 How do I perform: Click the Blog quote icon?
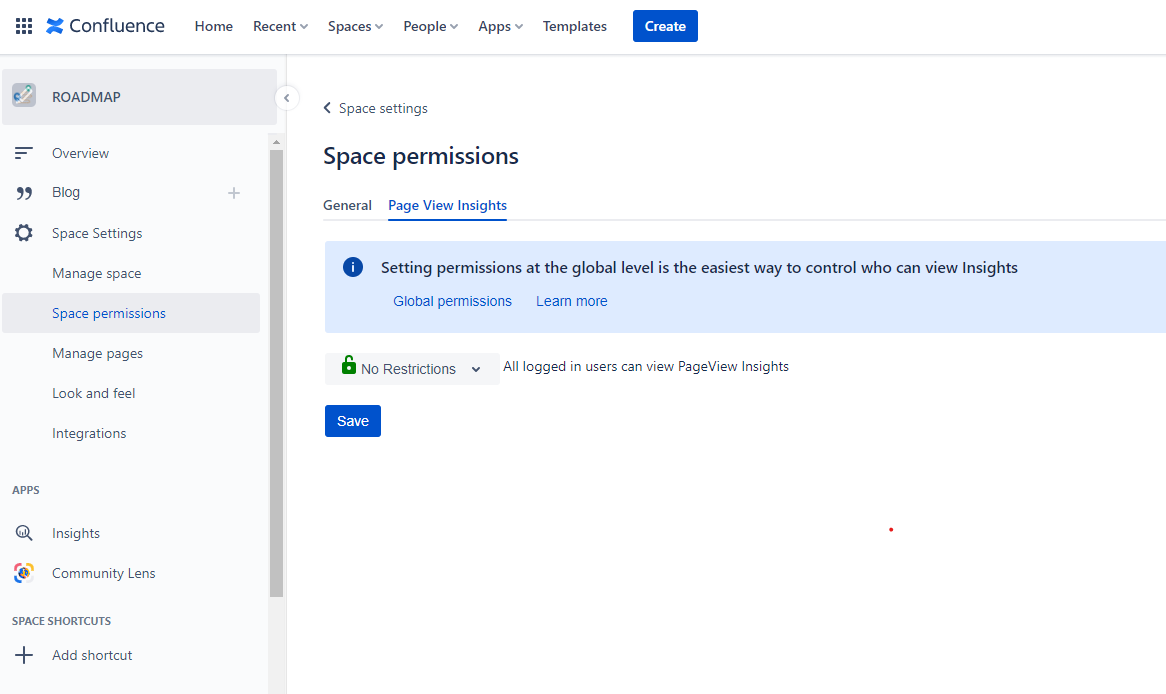25,192
